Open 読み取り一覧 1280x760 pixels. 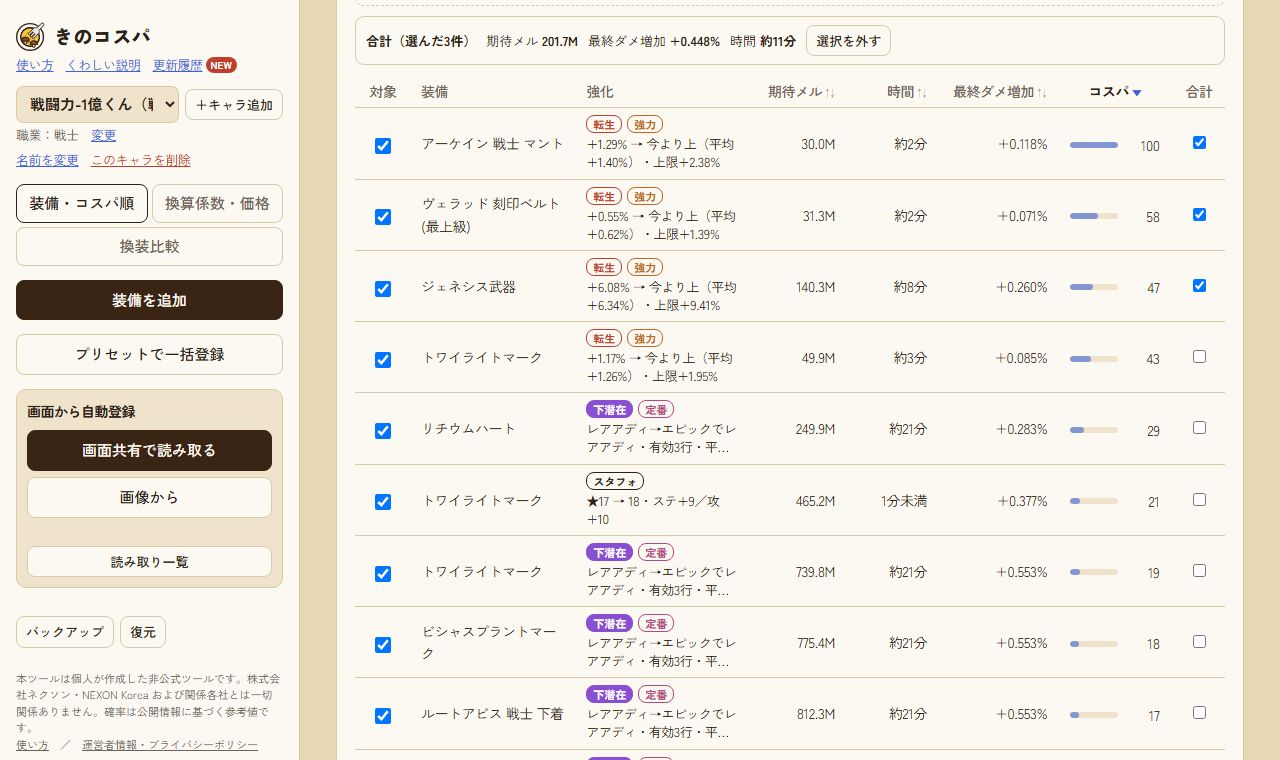coord(149,562)
